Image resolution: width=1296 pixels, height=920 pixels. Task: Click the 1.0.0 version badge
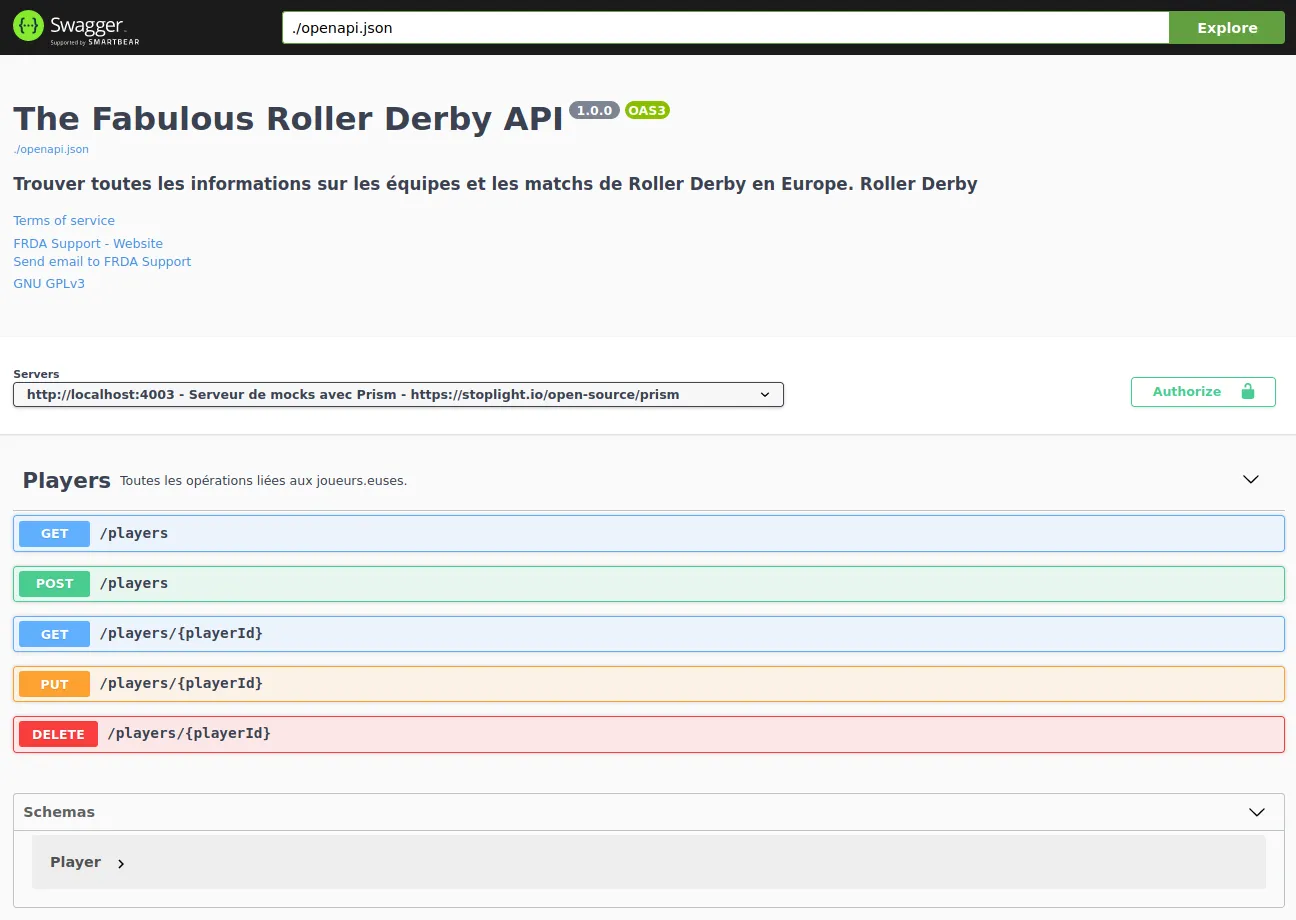(594, 110)
